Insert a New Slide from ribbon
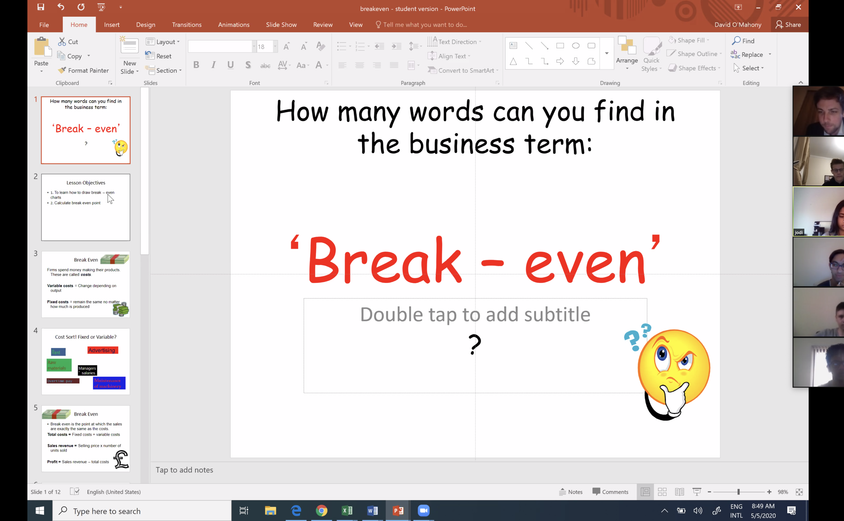 [129, 56]
